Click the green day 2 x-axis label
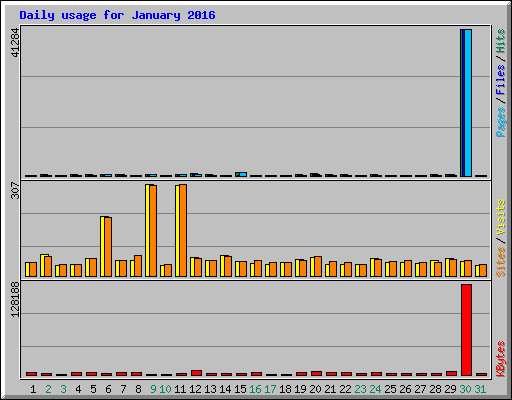 48,389
